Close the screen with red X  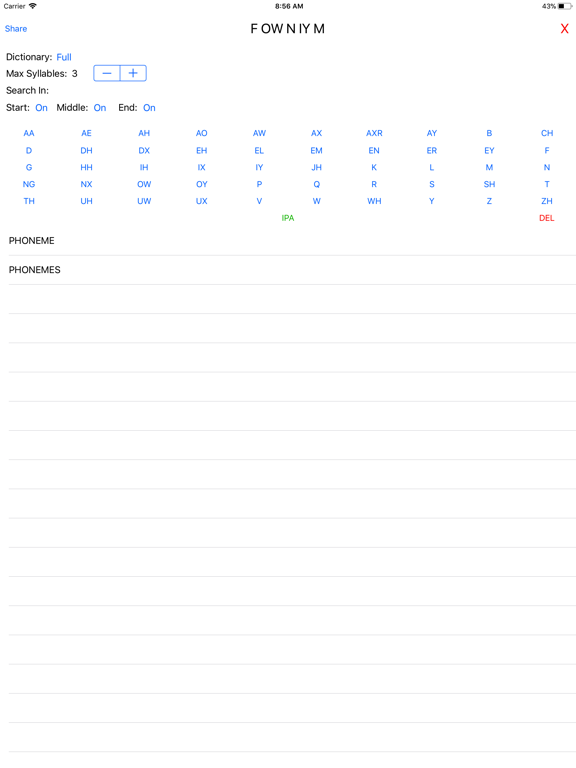tap(564, 29)
